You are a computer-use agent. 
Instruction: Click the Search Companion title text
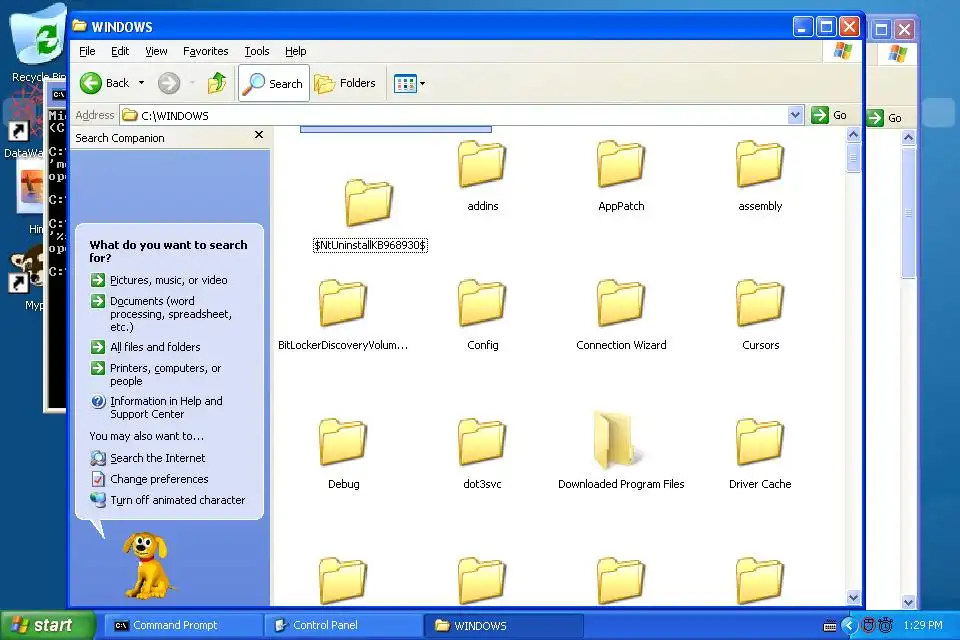point(120,138)
